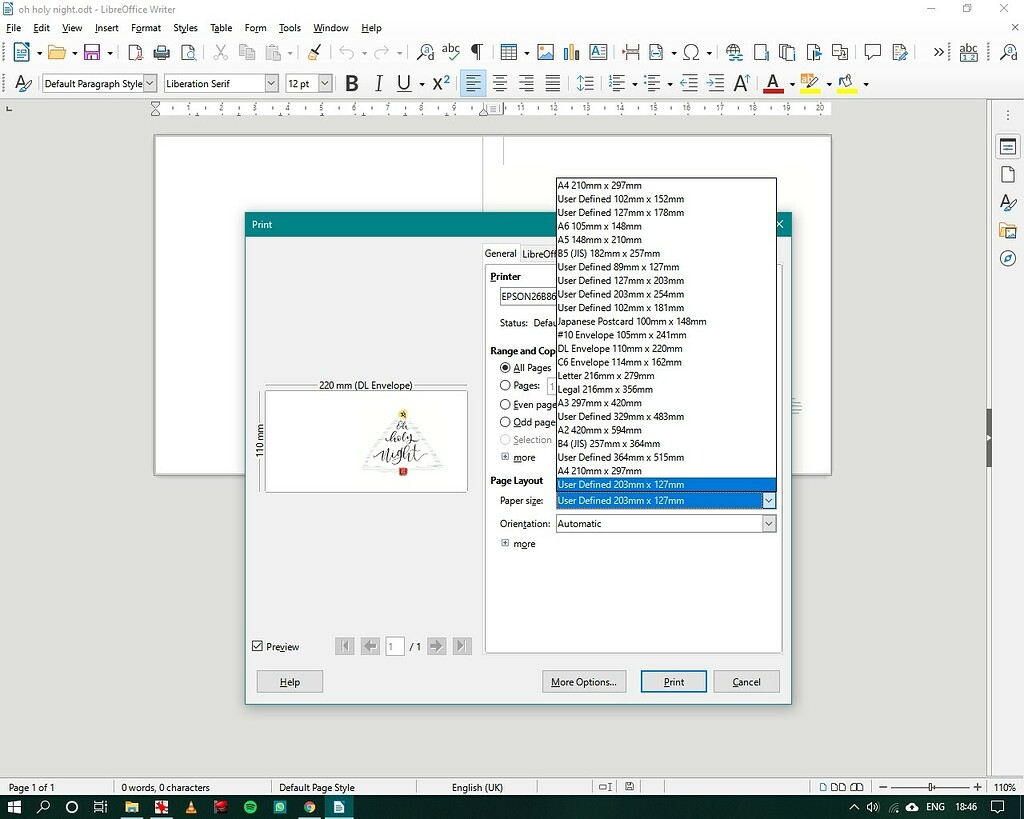Apply Bold formatting
Viewport: 1024px width, 819px height.
(x=351, y=84)
